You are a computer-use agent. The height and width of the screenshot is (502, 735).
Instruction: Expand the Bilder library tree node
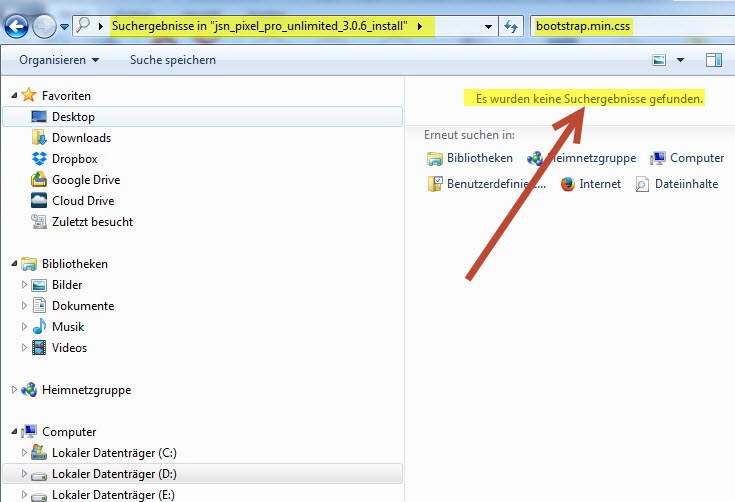pos(26,285)
